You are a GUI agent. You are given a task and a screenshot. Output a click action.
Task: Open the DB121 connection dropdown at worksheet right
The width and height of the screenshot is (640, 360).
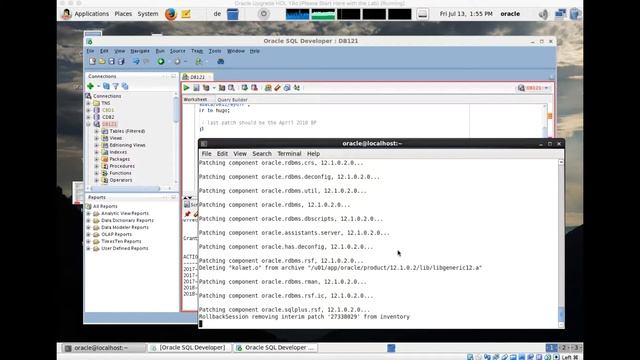click(x=534, y=88)
